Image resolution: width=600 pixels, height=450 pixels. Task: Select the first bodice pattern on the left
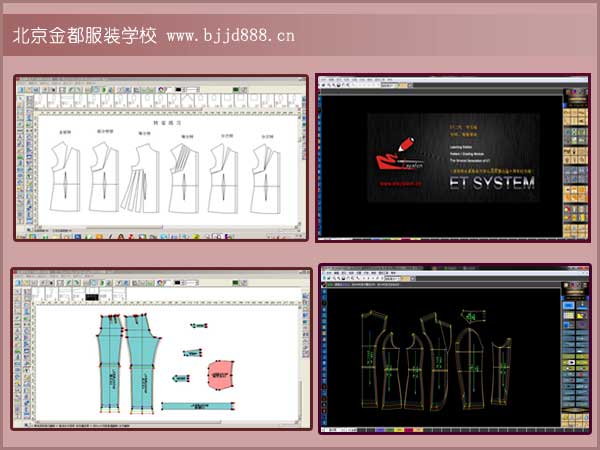coord(65,176)
